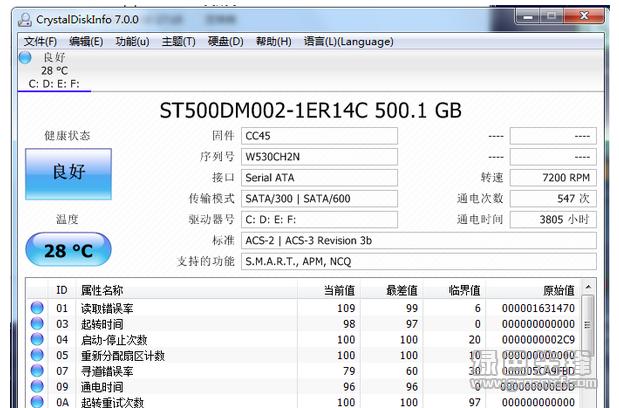Select the 重新分配扇区计数 attribute name

pos(123,356)
